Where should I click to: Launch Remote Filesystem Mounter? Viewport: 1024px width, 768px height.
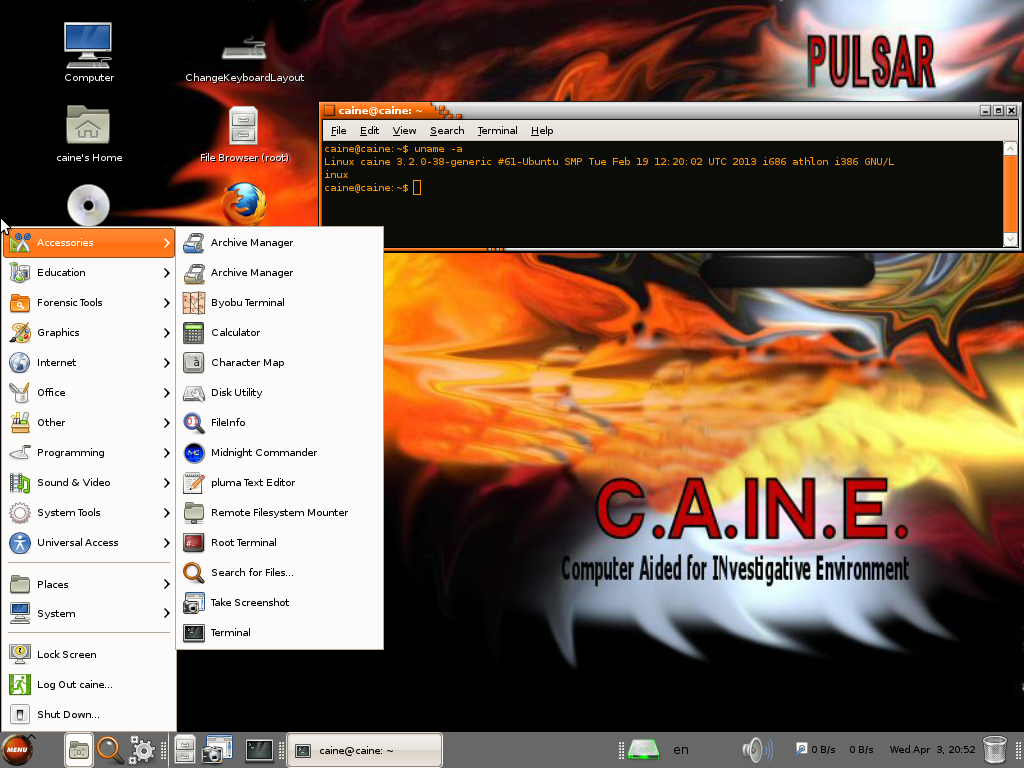click(x=280, y=513)
